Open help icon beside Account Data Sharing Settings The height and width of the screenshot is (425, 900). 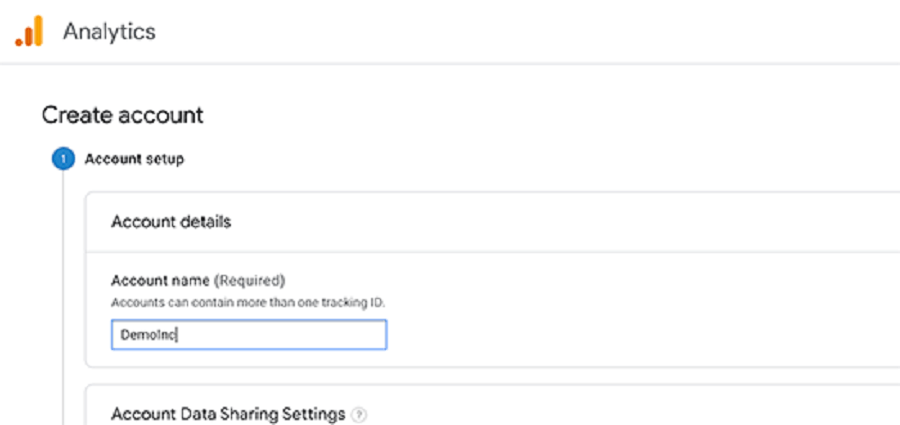click(x=359, y=415)
